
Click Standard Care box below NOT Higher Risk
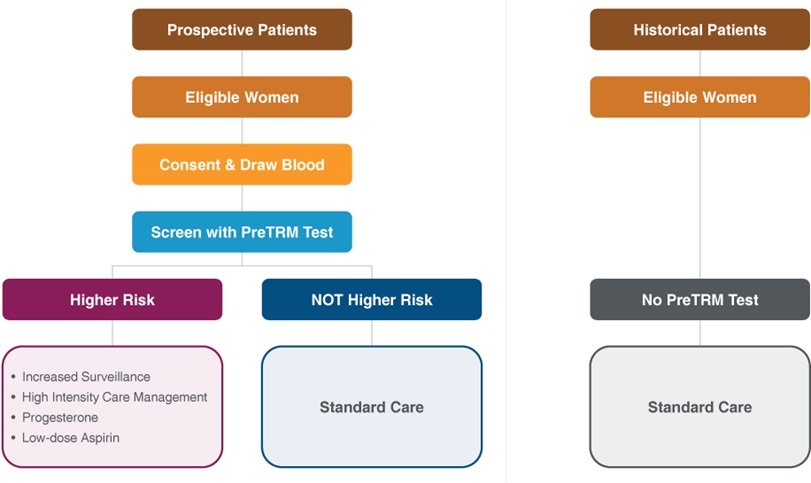(372, 407)
